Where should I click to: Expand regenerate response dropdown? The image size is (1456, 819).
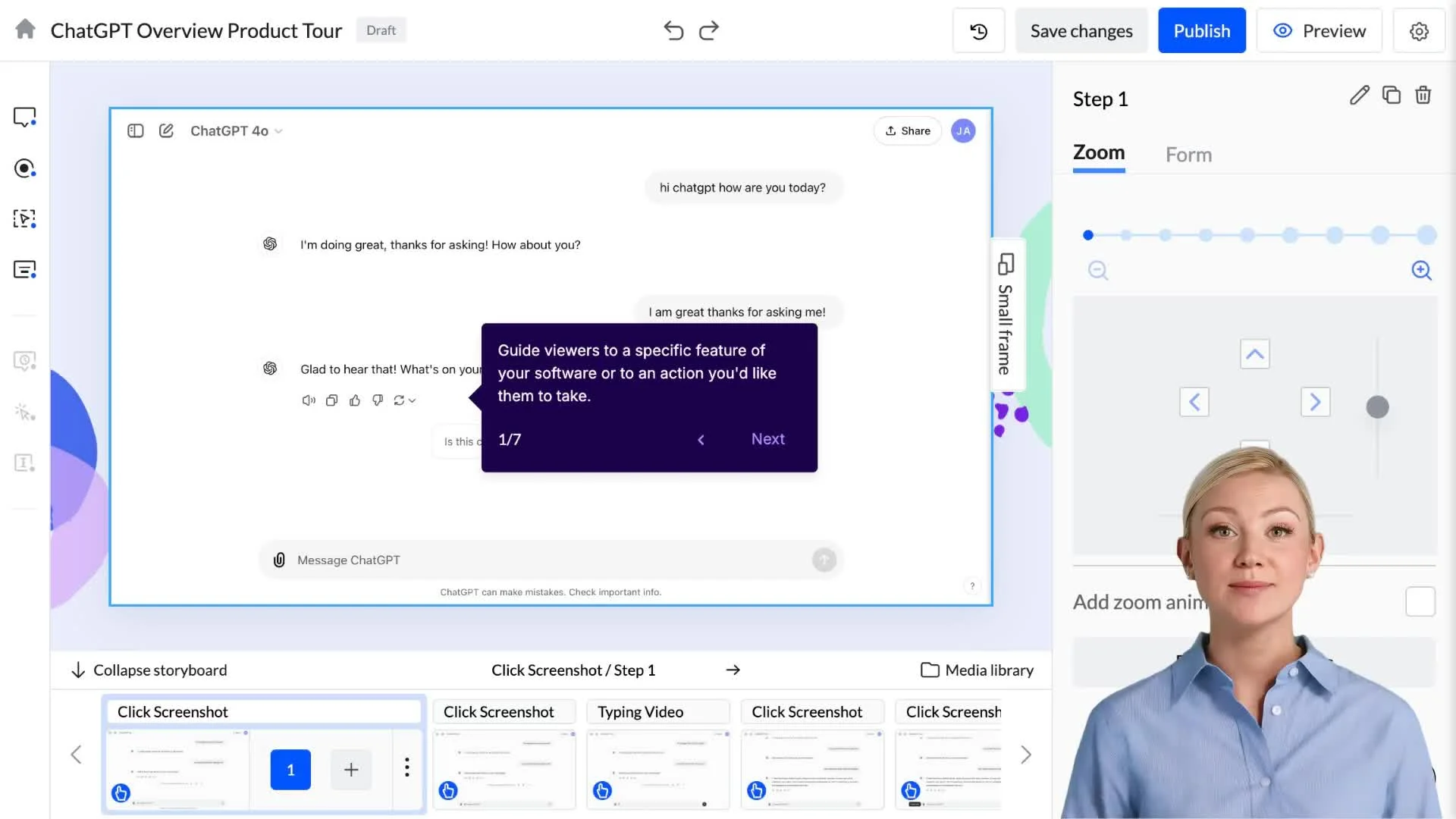413,401
